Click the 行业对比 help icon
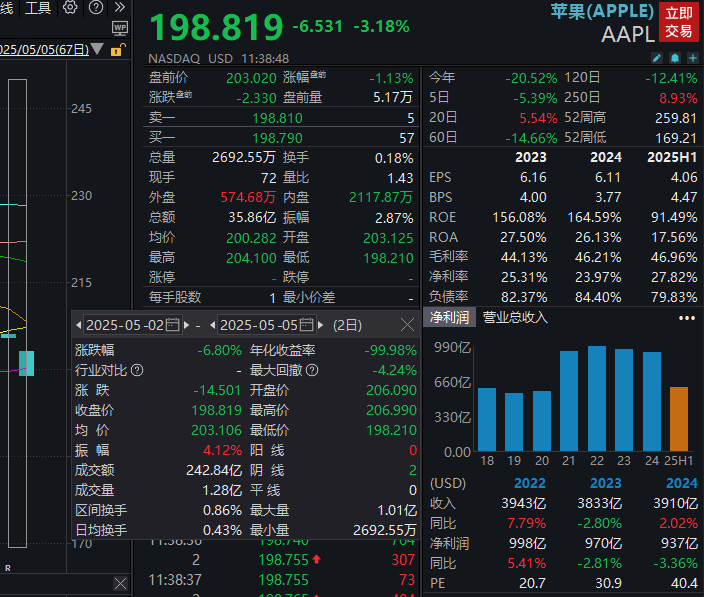 point(137,370)
